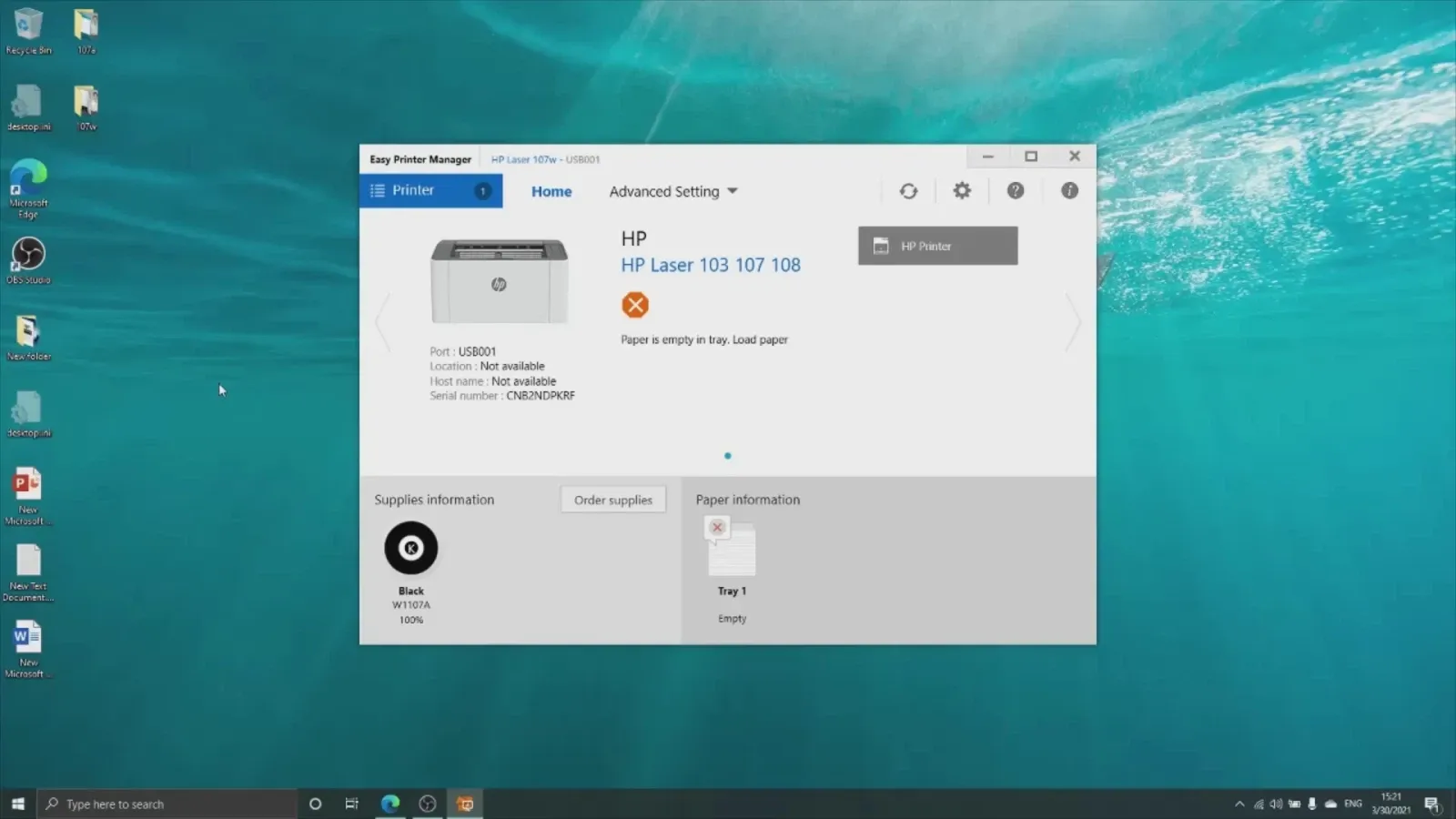This screenshot has height=819, width=1456.
Task: Open Task View on the taskbar
Action: point(351,804)
